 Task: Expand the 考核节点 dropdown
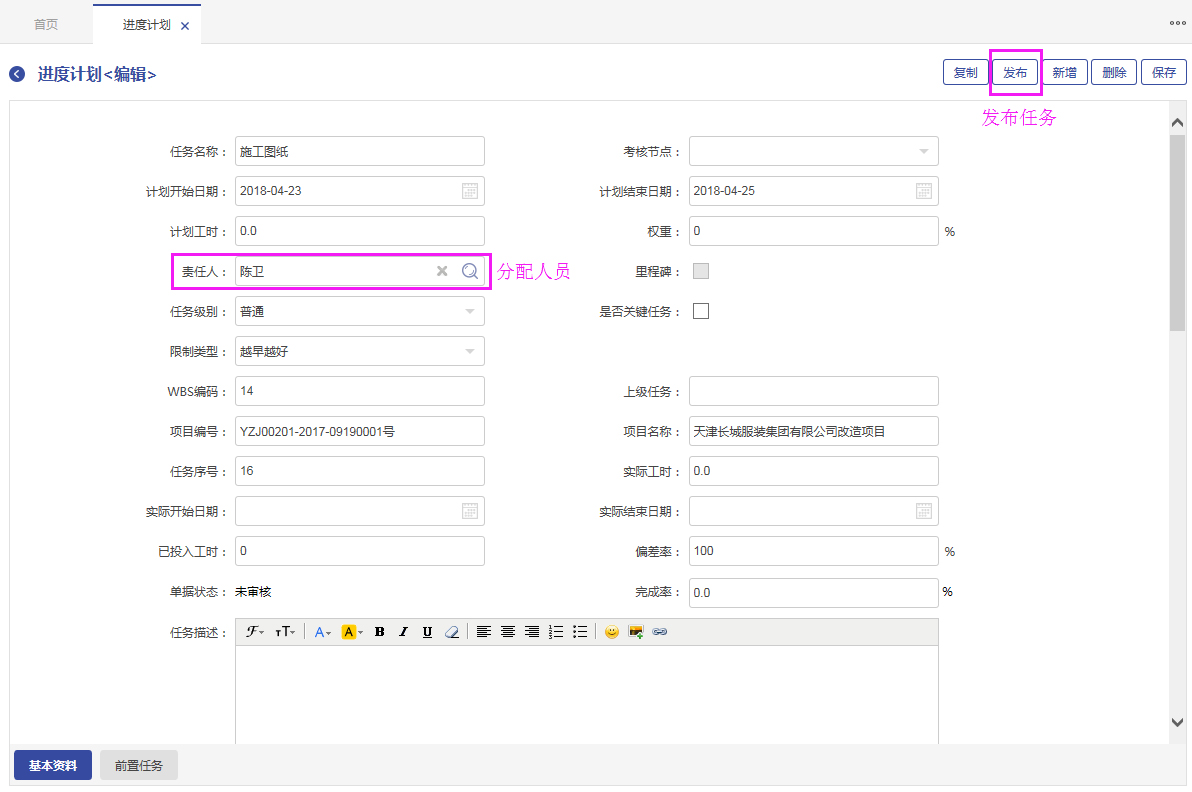924,151
